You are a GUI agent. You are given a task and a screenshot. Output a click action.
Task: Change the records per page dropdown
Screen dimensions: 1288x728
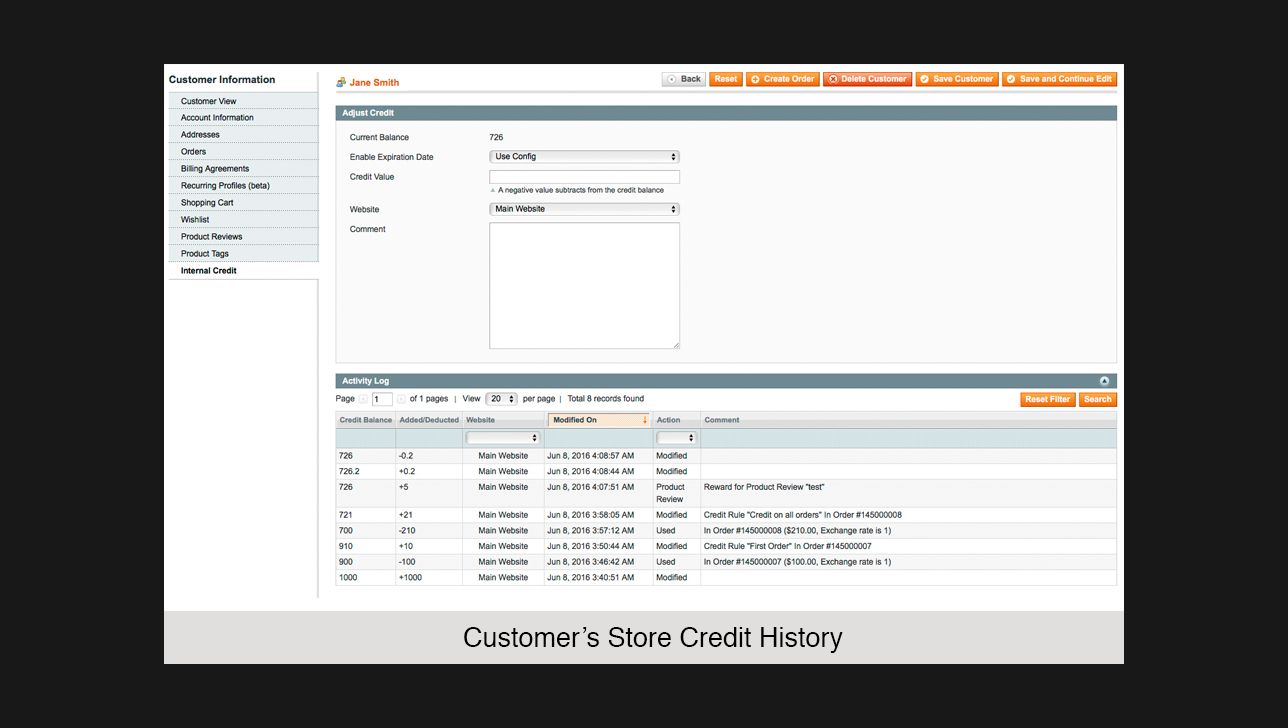tap(501, 399)
